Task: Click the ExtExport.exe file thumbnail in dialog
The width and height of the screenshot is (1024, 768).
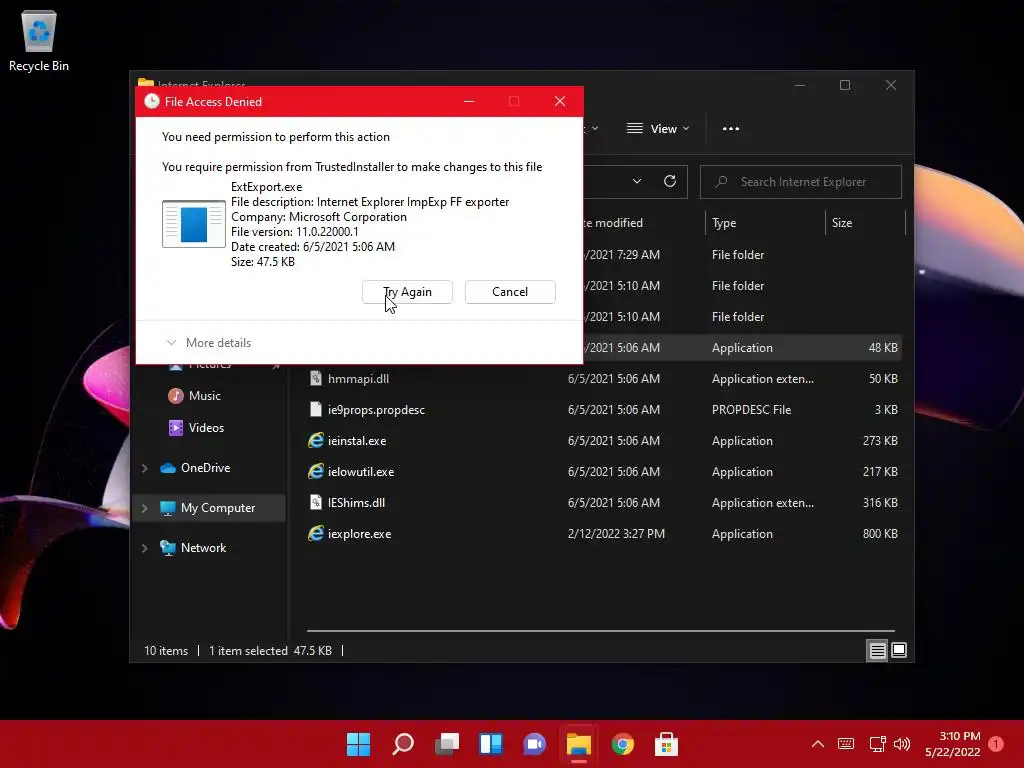Action: click(194, 224)
